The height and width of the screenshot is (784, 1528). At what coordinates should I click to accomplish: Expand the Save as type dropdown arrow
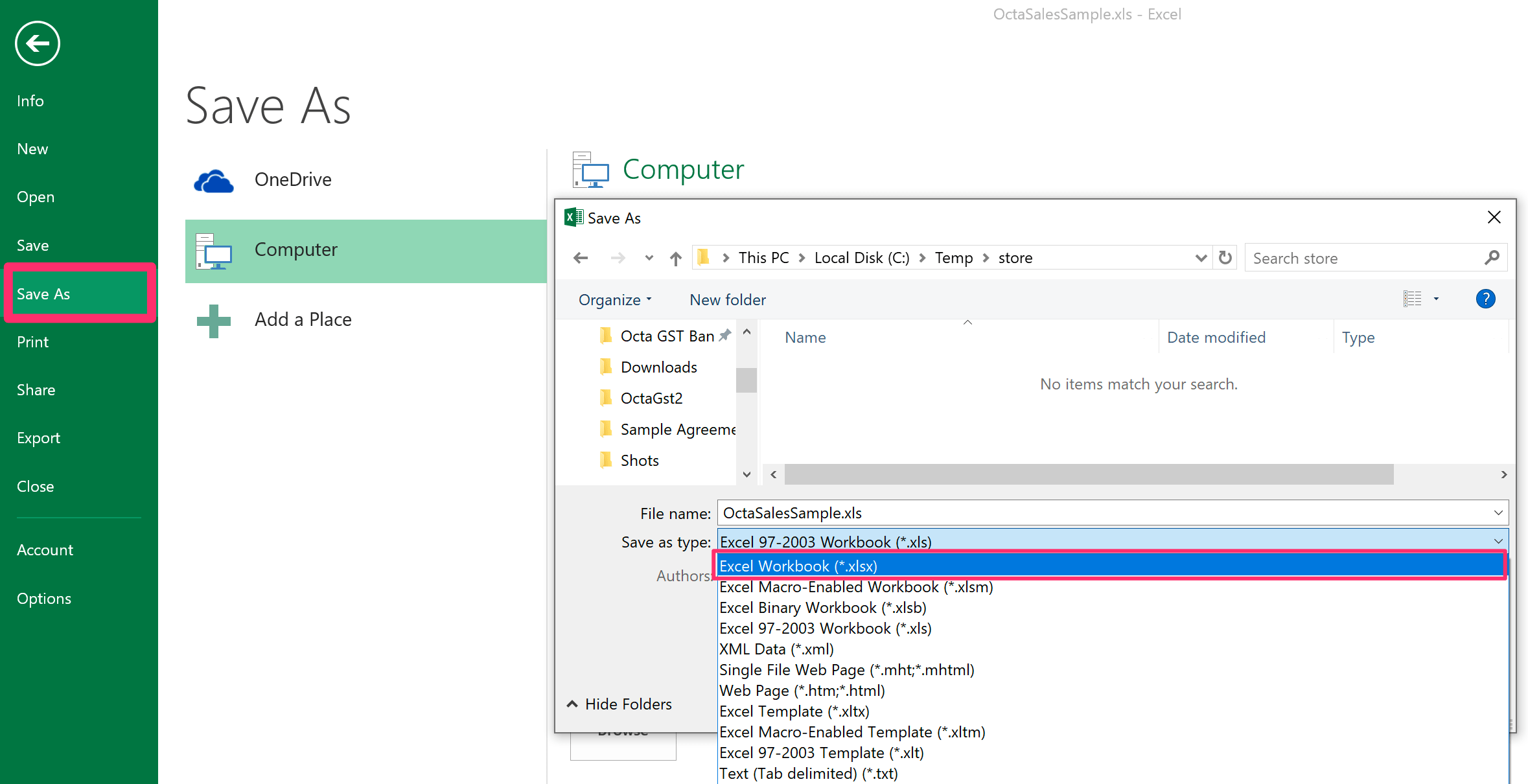(1498, 542)
